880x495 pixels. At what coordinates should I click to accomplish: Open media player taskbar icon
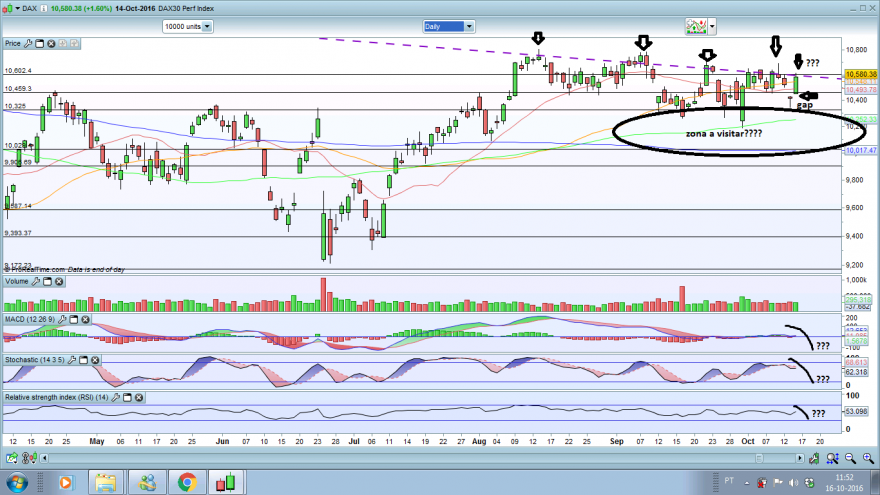point(66,483)
